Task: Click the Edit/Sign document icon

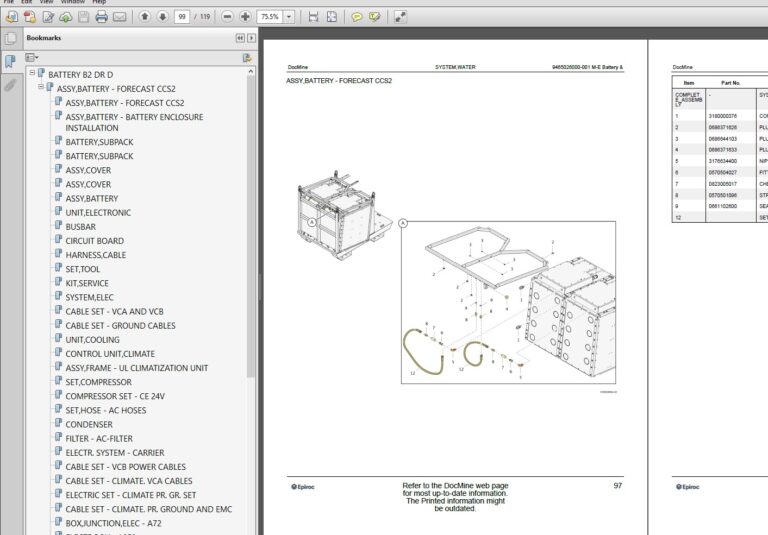Action: click(48, 17)
